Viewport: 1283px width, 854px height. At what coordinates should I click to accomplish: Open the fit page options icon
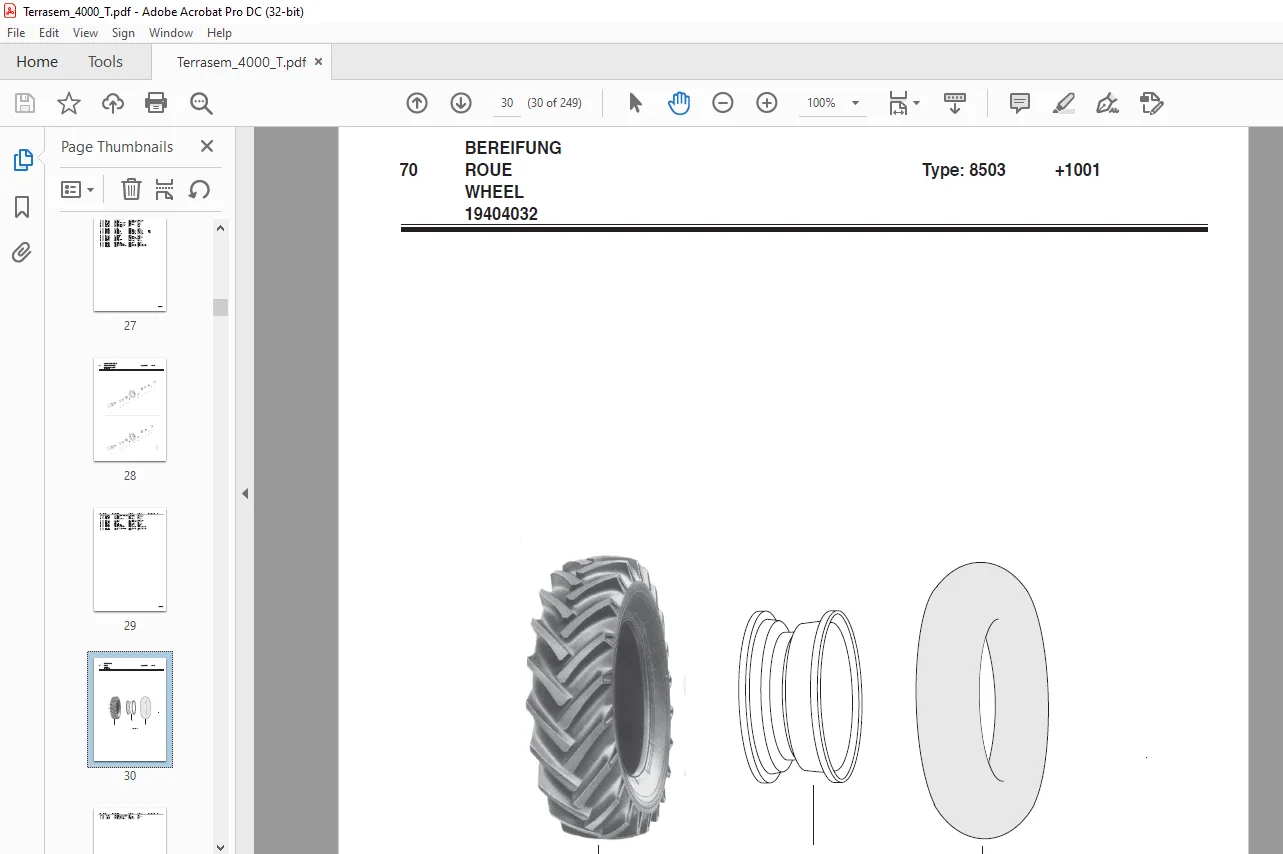pyautogui.click(x=904, y=103)
